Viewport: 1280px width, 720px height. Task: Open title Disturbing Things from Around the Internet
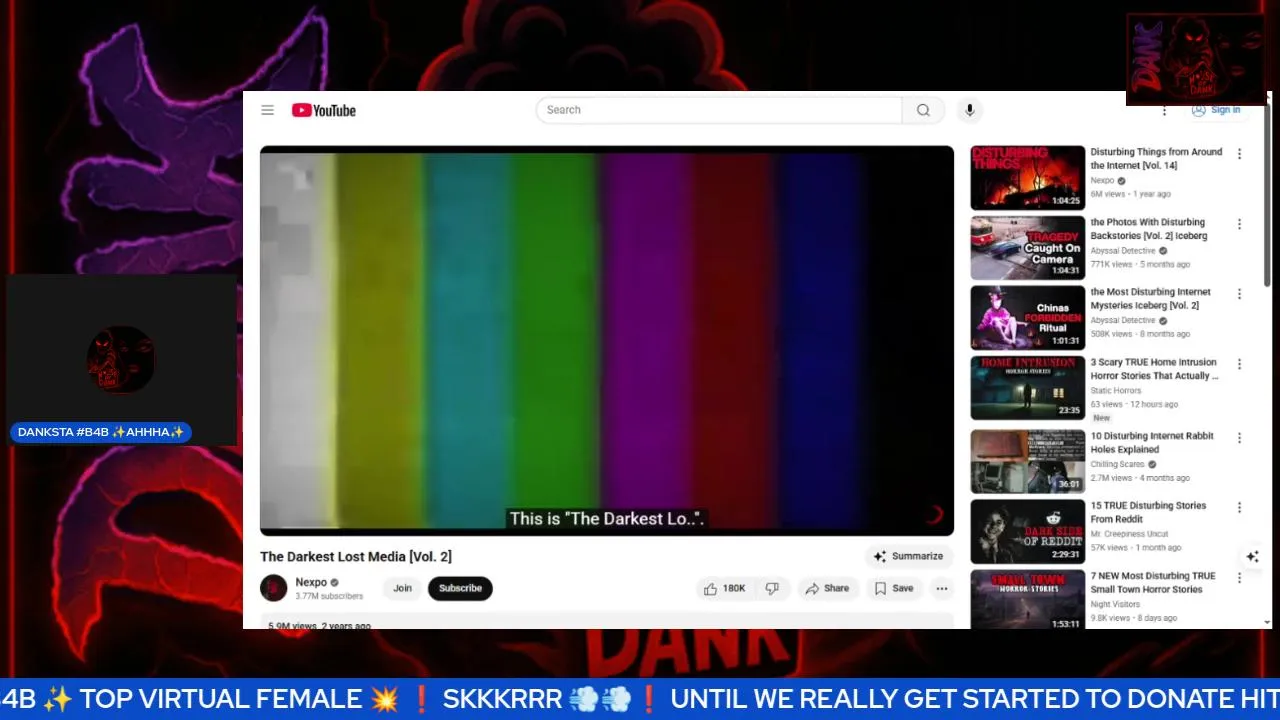1156,158
